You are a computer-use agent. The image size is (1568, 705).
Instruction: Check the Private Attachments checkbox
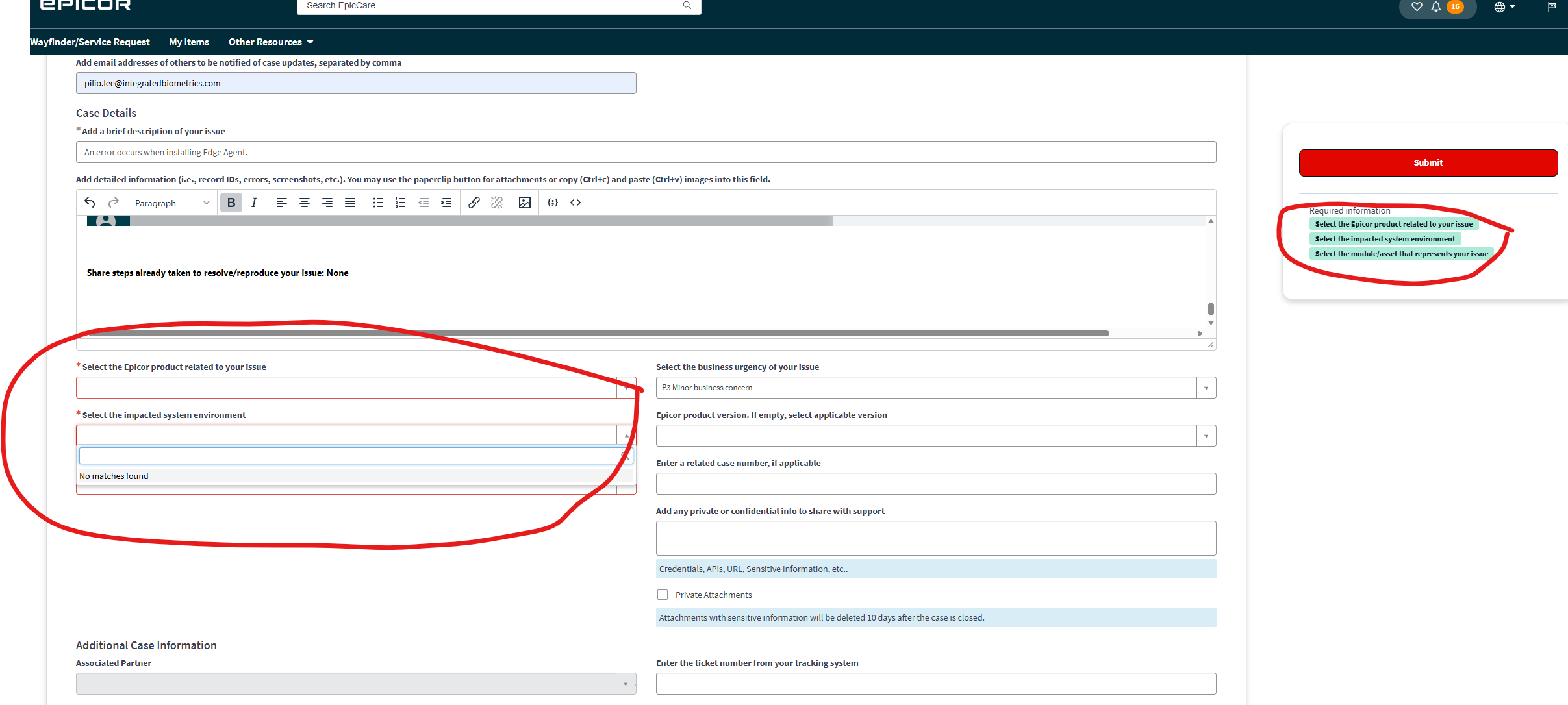pyautogui.click(x=663, y=595)
